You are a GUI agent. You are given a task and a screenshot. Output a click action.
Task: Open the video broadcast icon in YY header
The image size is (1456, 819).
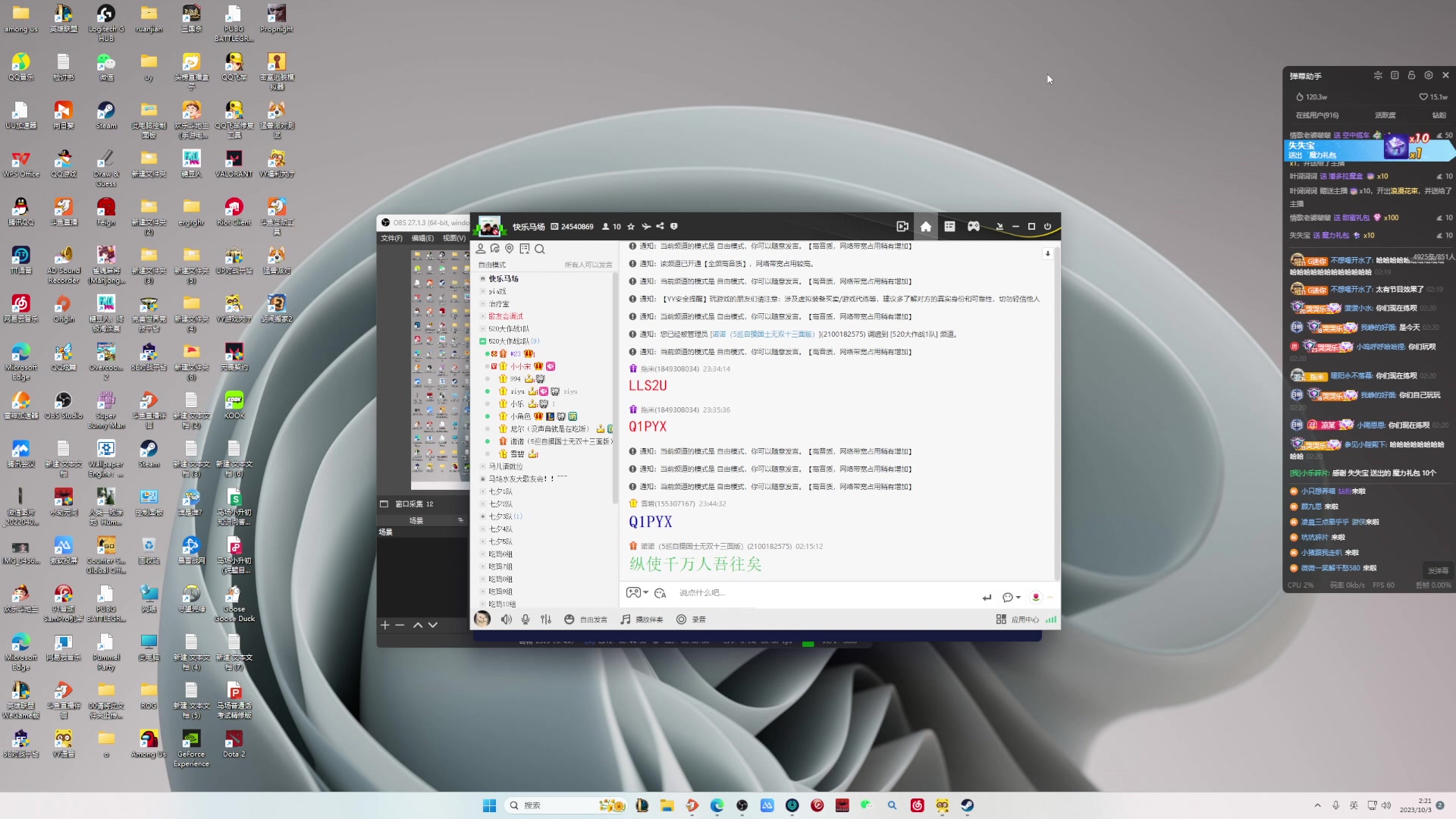coord(902,226)
